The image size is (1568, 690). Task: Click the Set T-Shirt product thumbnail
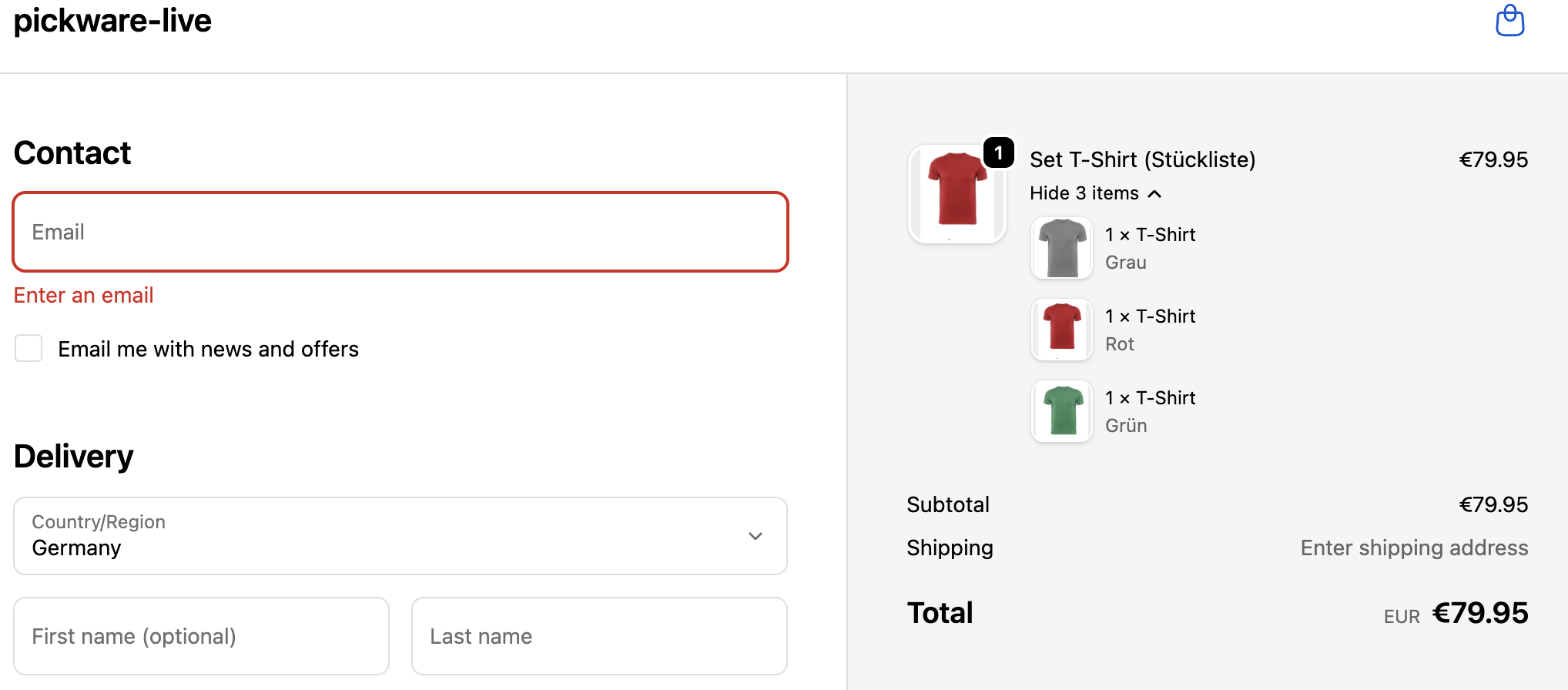click(957, 194)
